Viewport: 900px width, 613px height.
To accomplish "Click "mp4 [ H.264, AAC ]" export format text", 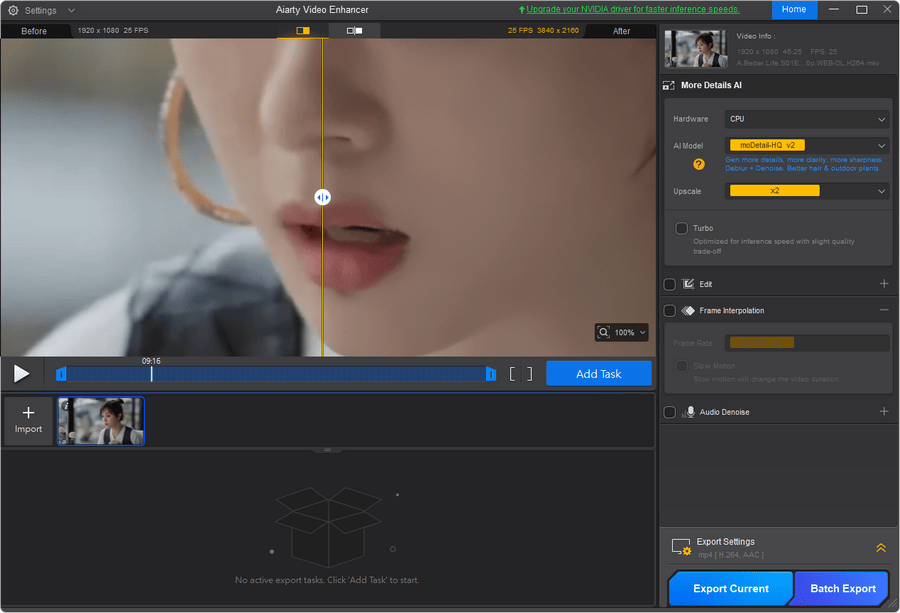I will click(x=731, y=555).
